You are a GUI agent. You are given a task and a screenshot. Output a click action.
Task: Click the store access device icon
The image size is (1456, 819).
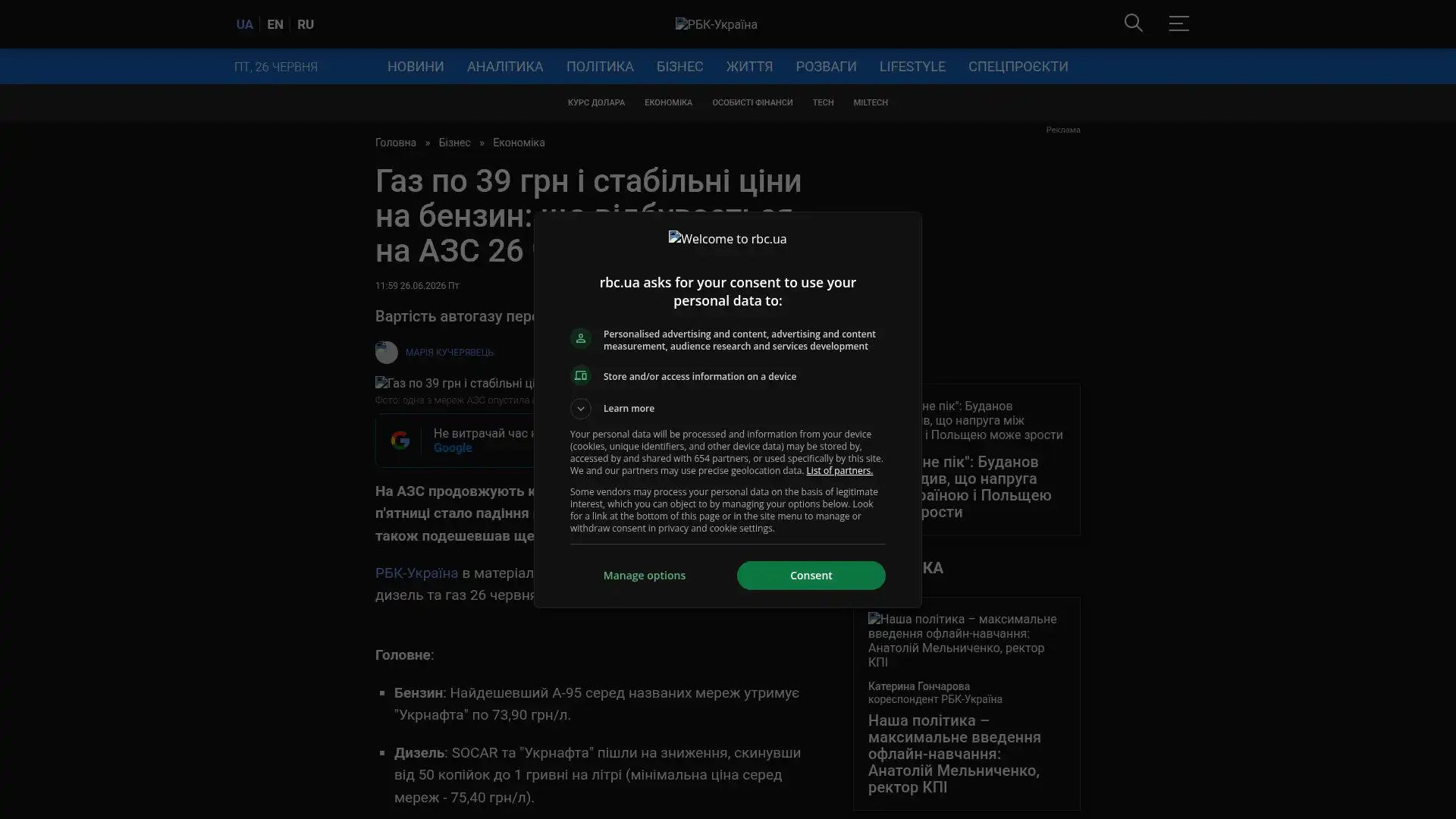tap(581, 376)
